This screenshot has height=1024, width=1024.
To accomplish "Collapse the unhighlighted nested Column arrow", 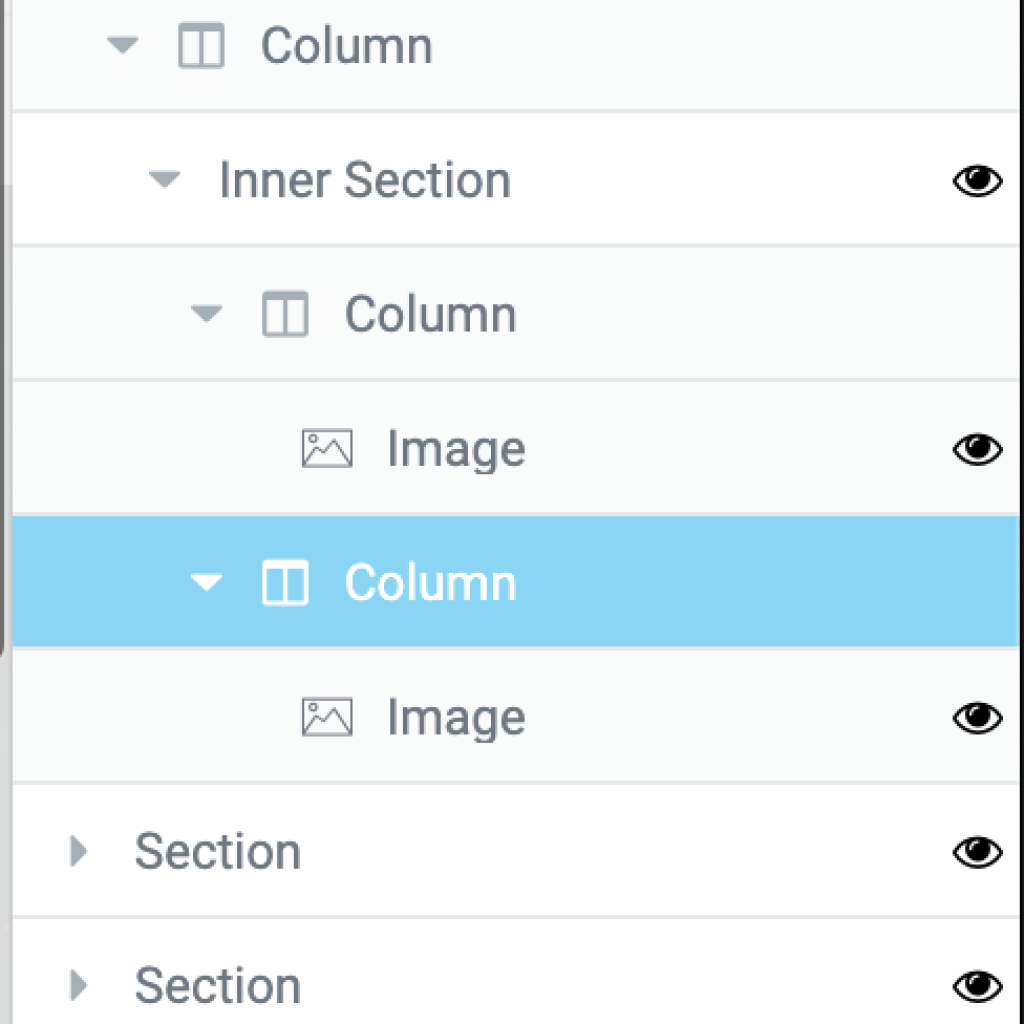I will (206, 314).
